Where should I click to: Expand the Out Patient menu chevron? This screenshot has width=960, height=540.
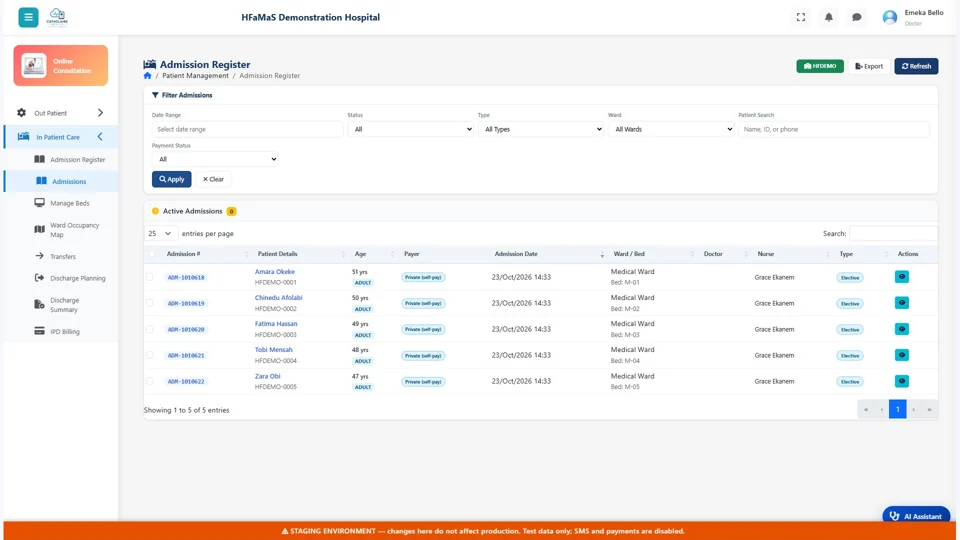(100, 113)
